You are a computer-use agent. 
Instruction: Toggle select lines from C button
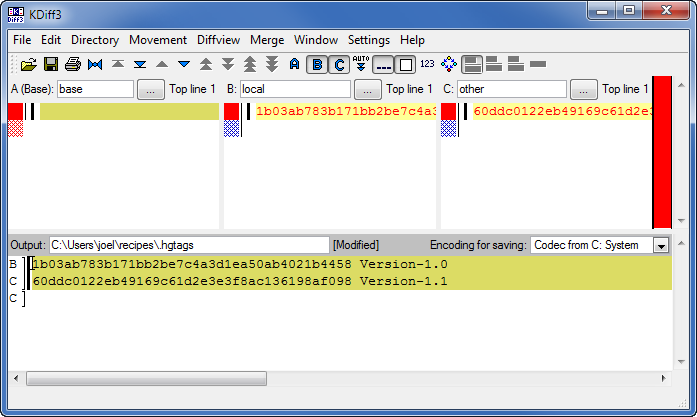coord(339,65)
